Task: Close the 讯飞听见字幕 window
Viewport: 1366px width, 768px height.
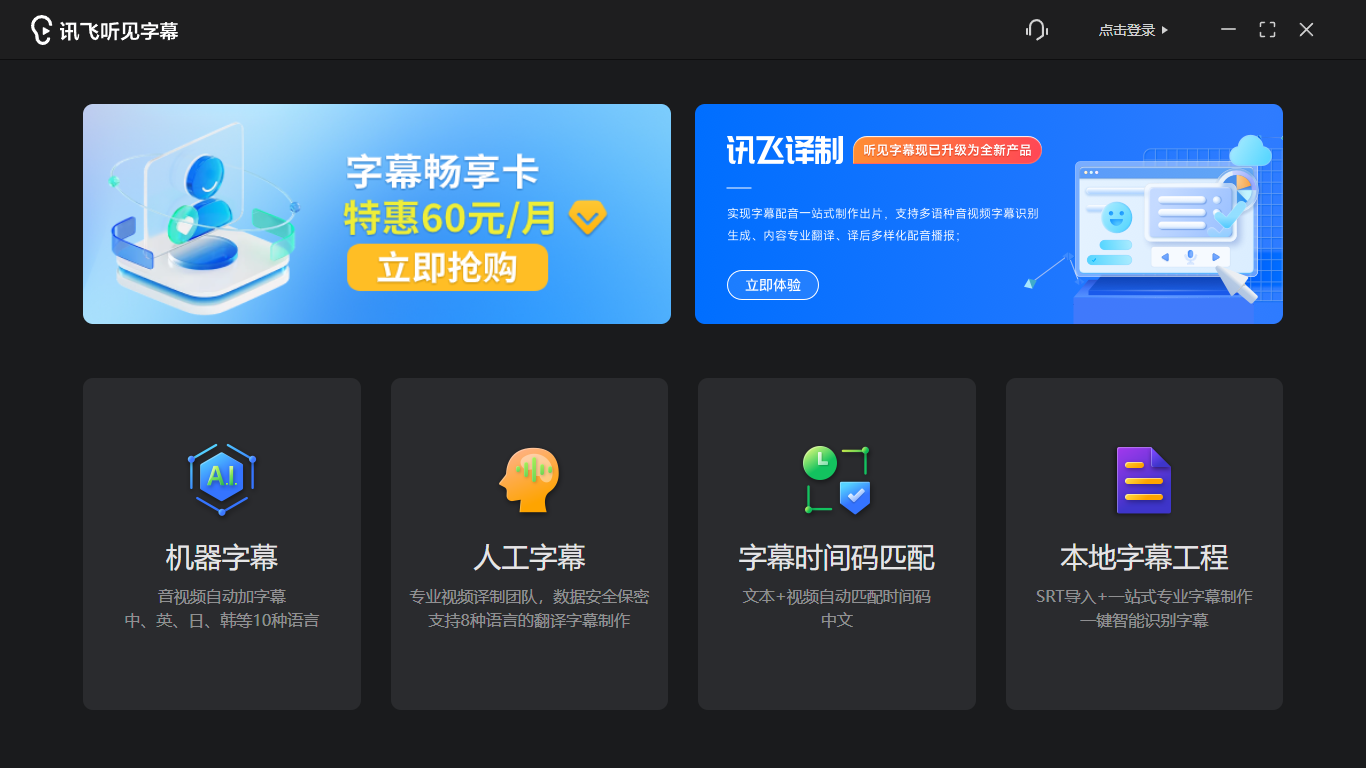Action: pos(1306,30)
